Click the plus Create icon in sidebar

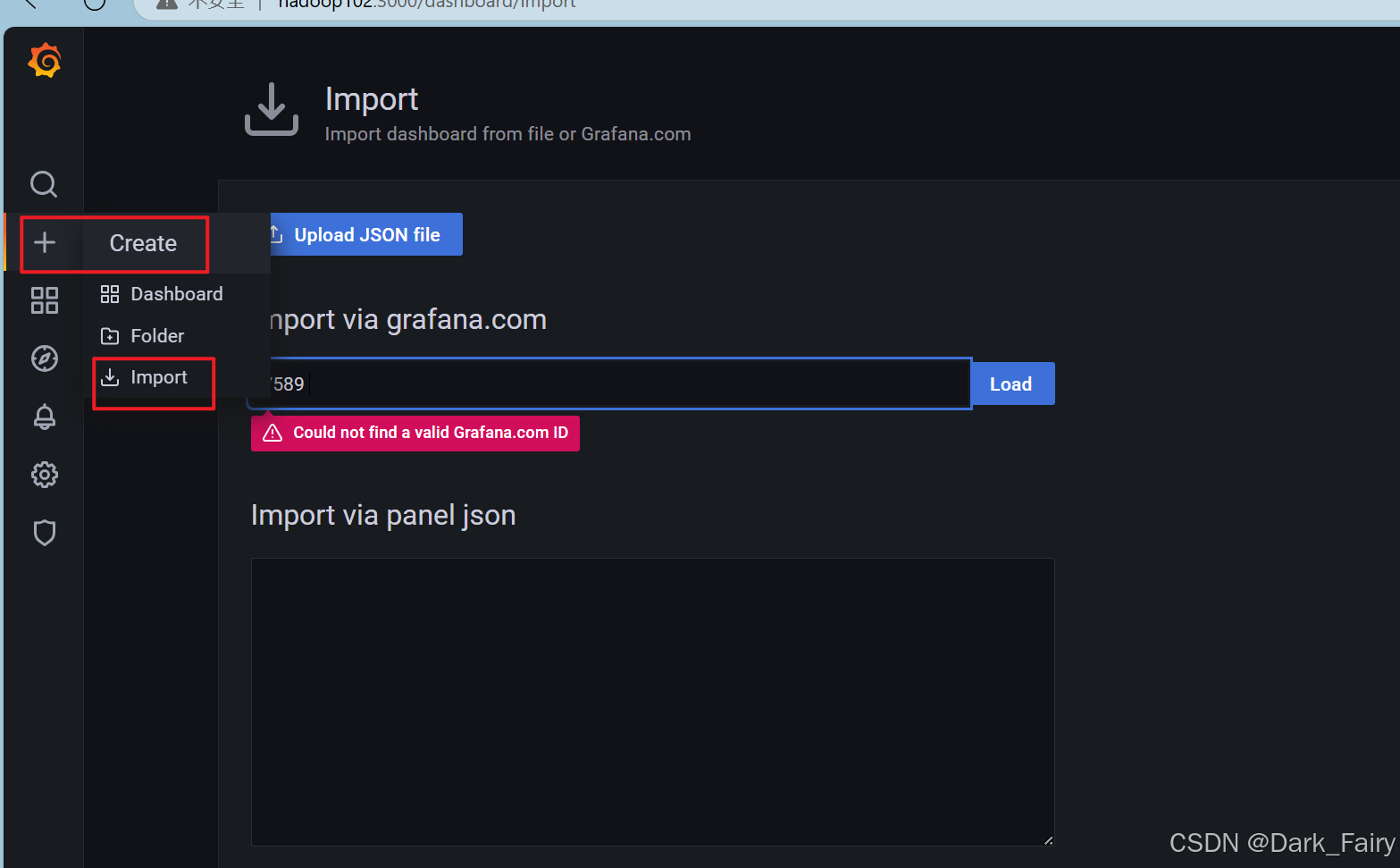tap(45, 242)
